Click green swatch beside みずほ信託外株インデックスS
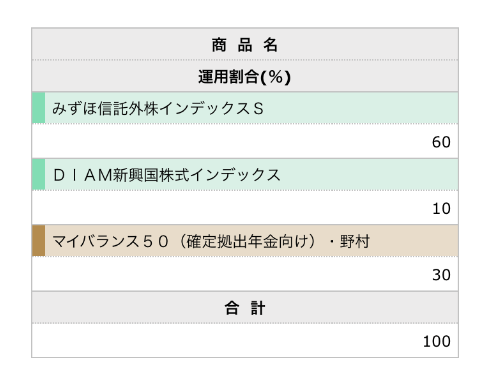 tap(39, 108)
